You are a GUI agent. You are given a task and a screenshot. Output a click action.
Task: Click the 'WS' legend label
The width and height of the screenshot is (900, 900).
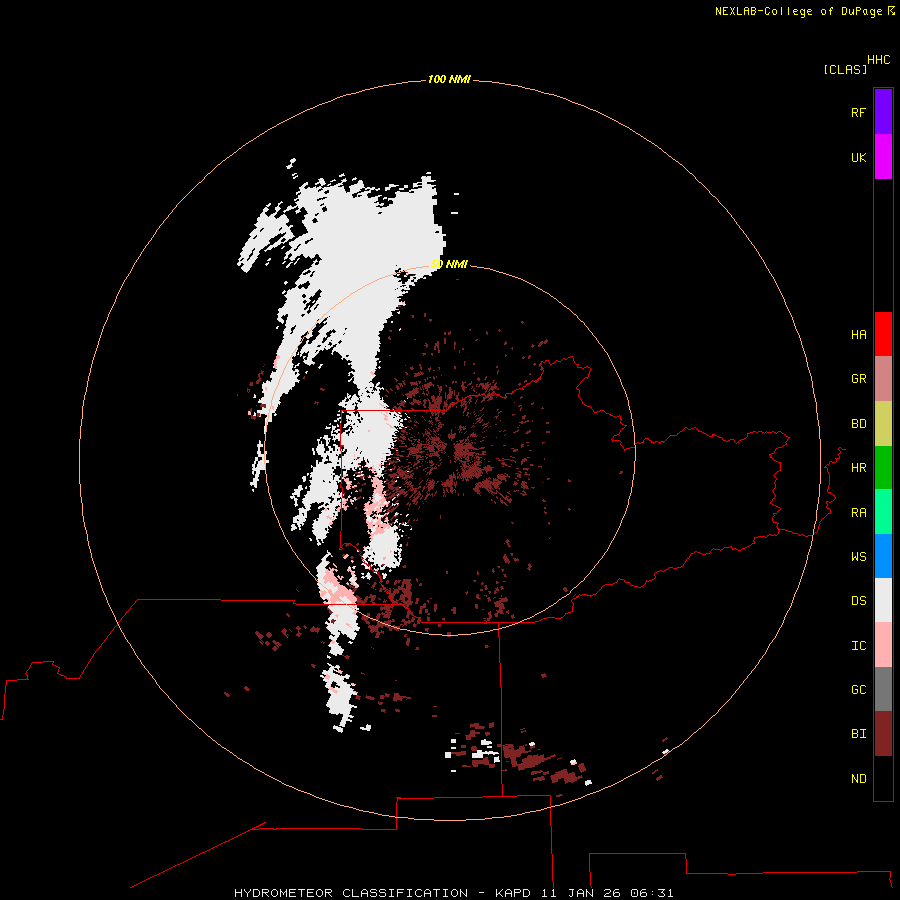858,557
